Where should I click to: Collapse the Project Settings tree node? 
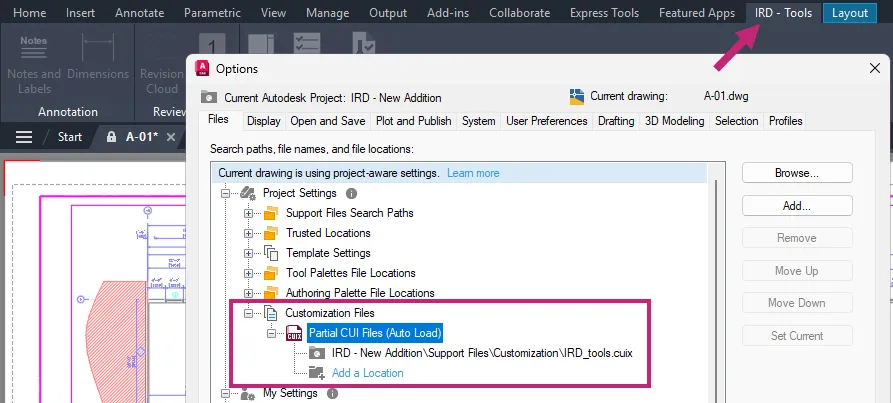point(225,193)
